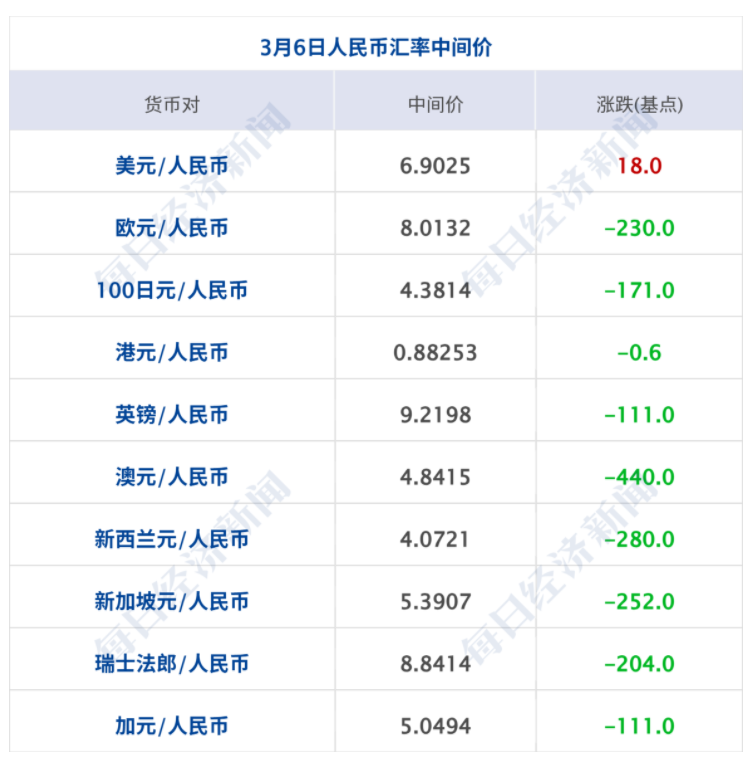Click the midpoint value 6.9025
Image resolution: width=750 pixels, height=762 pixels.
[435, 166]
